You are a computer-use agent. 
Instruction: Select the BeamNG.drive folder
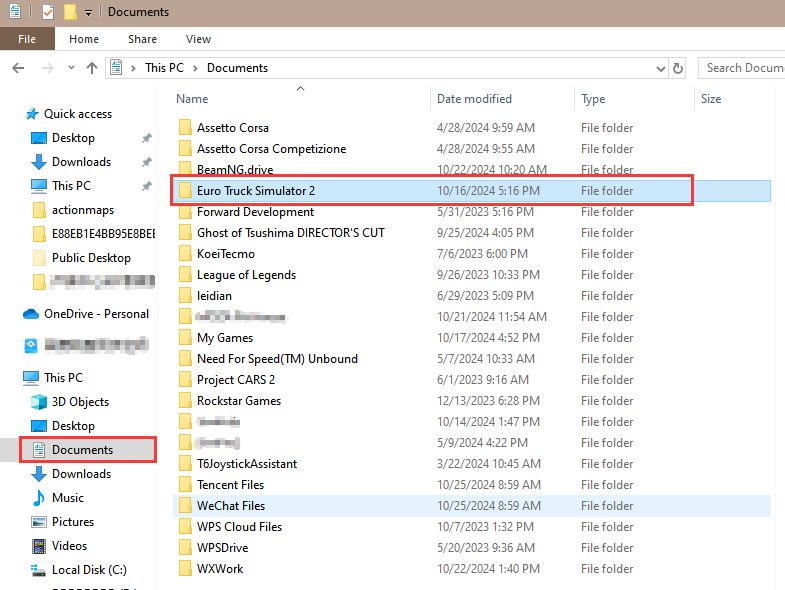[x=235, y=169]
